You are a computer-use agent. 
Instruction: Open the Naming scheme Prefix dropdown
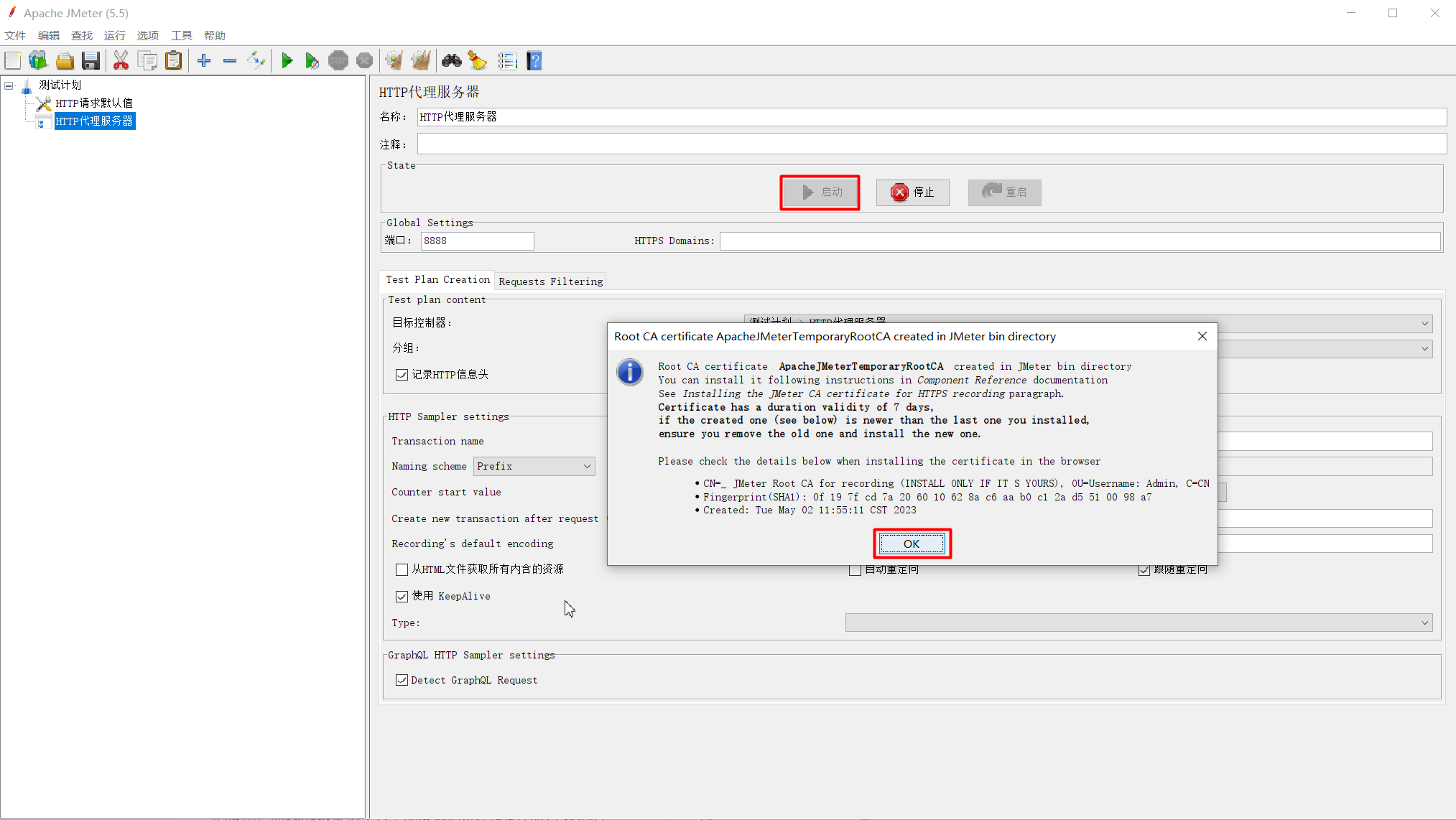pos(534,466)
